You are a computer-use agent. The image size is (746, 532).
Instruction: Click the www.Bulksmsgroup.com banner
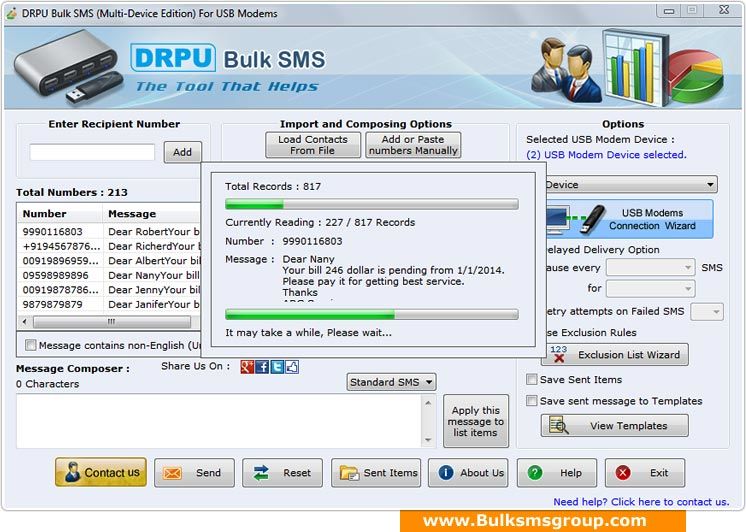[543, 521]
